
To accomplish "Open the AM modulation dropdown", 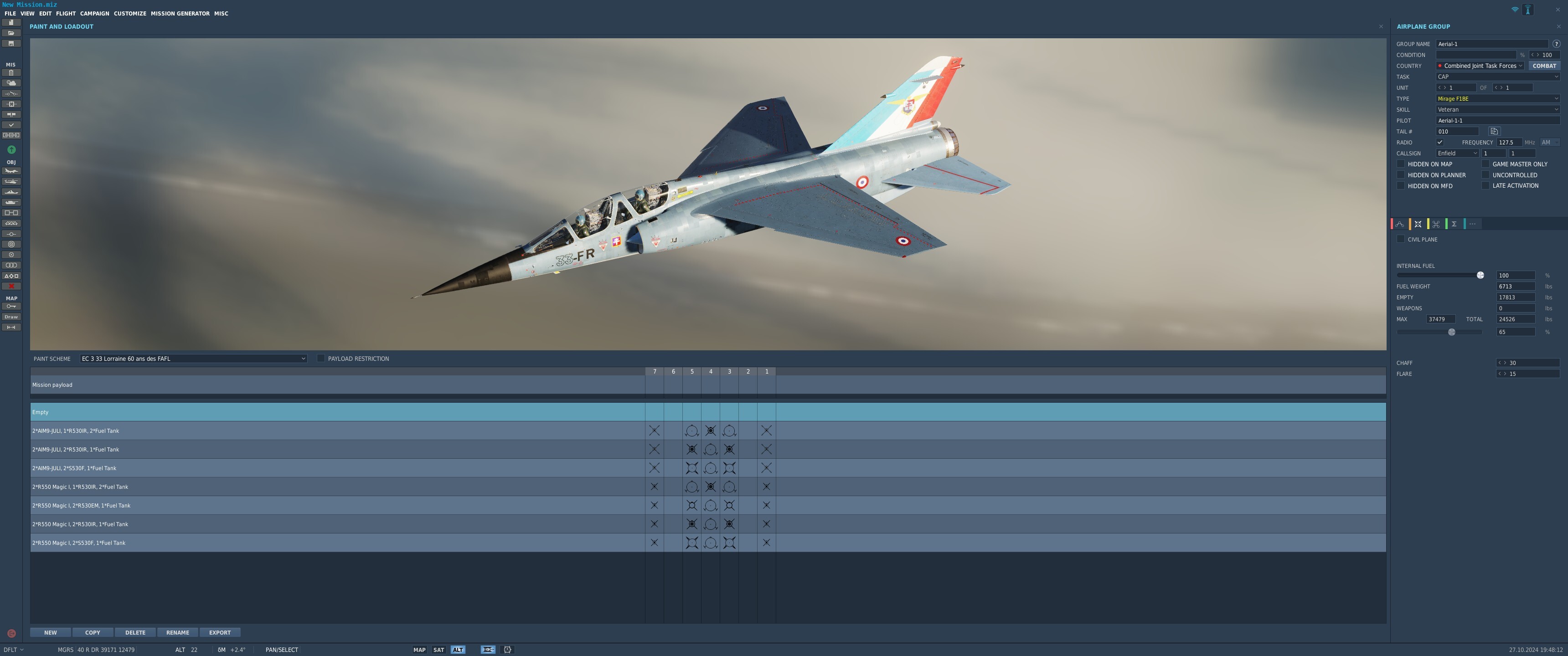I will [x=1550, y=143].
